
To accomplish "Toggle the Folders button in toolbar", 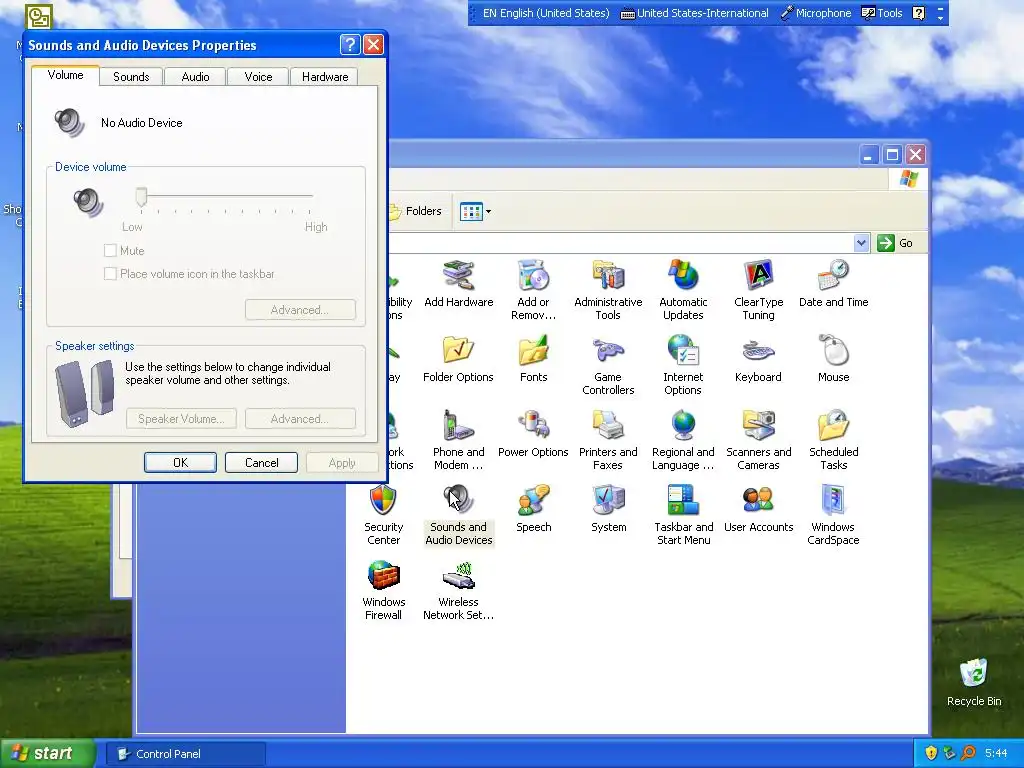I will pos(416,211).
